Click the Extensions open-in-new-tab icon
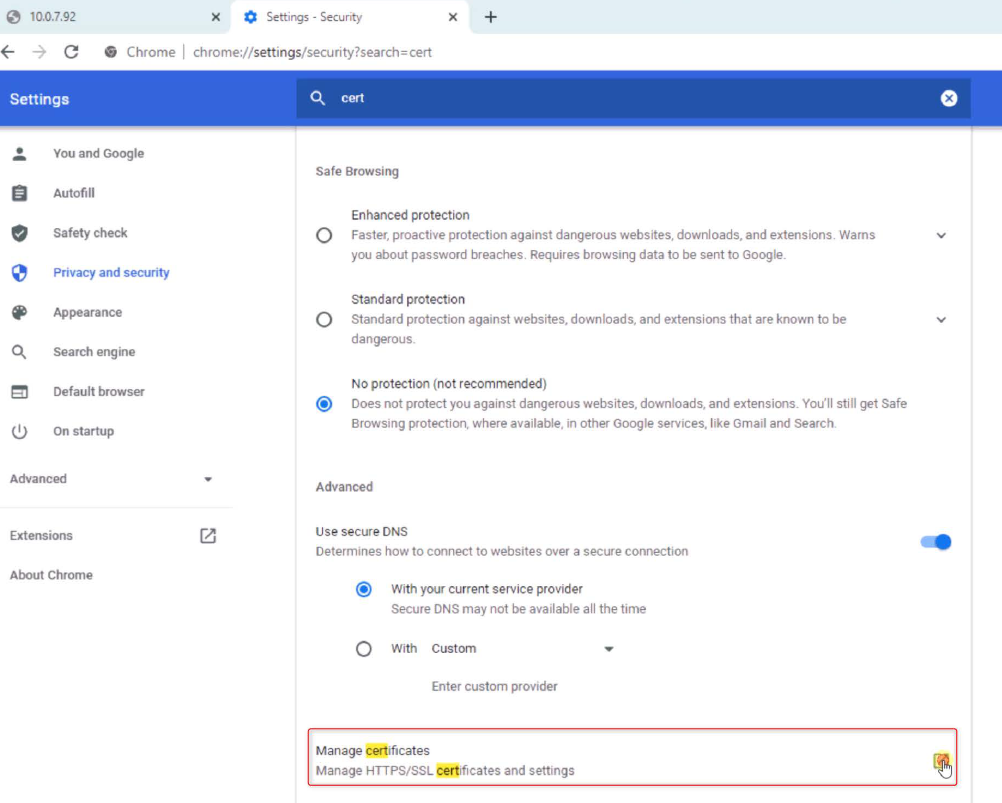Viewport: 1002px width, 803px height. pyautogui.click(x=208, y=536)
